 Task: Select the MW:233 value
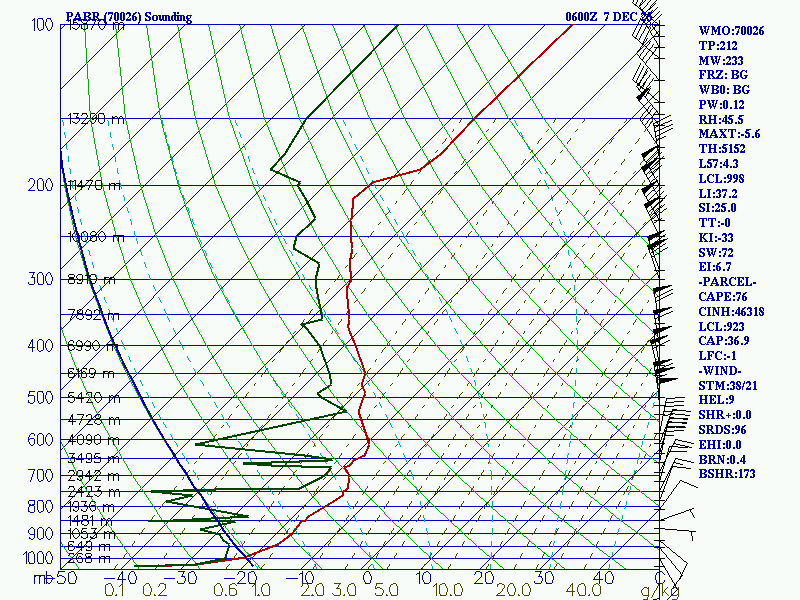pos(721,61)
